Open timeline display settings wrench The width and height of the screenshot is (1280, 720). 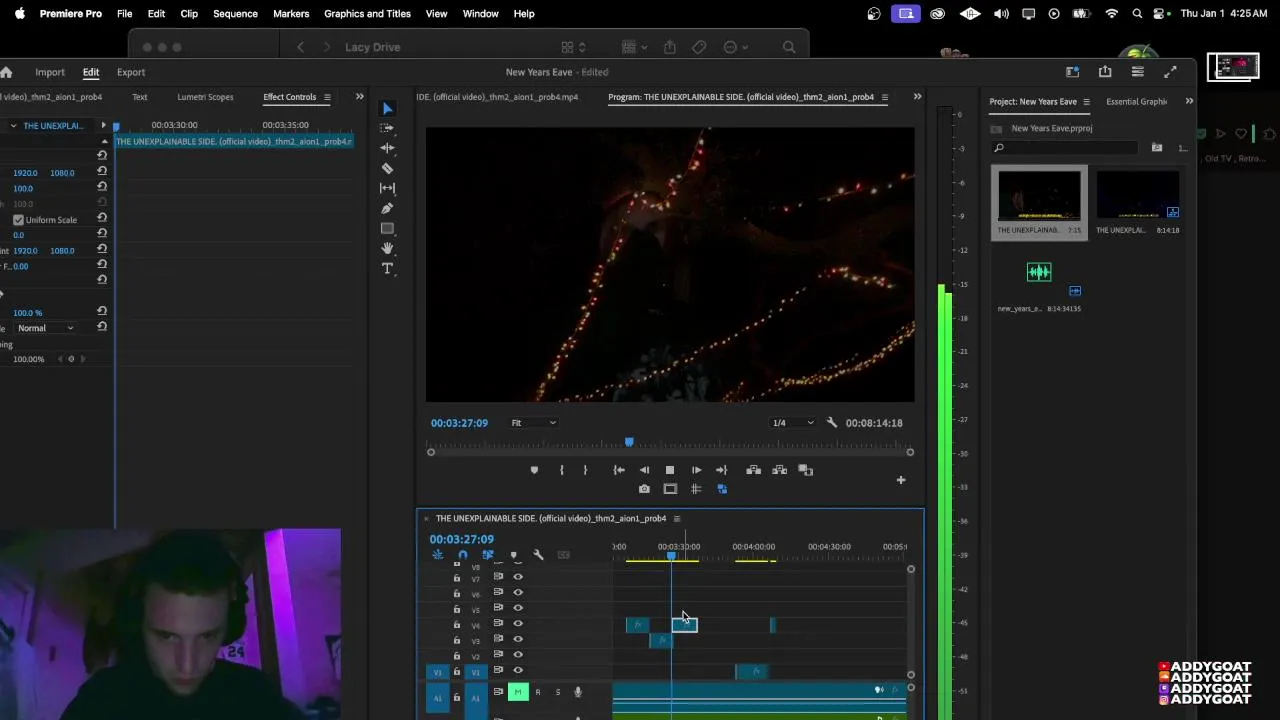click(538, 555)
